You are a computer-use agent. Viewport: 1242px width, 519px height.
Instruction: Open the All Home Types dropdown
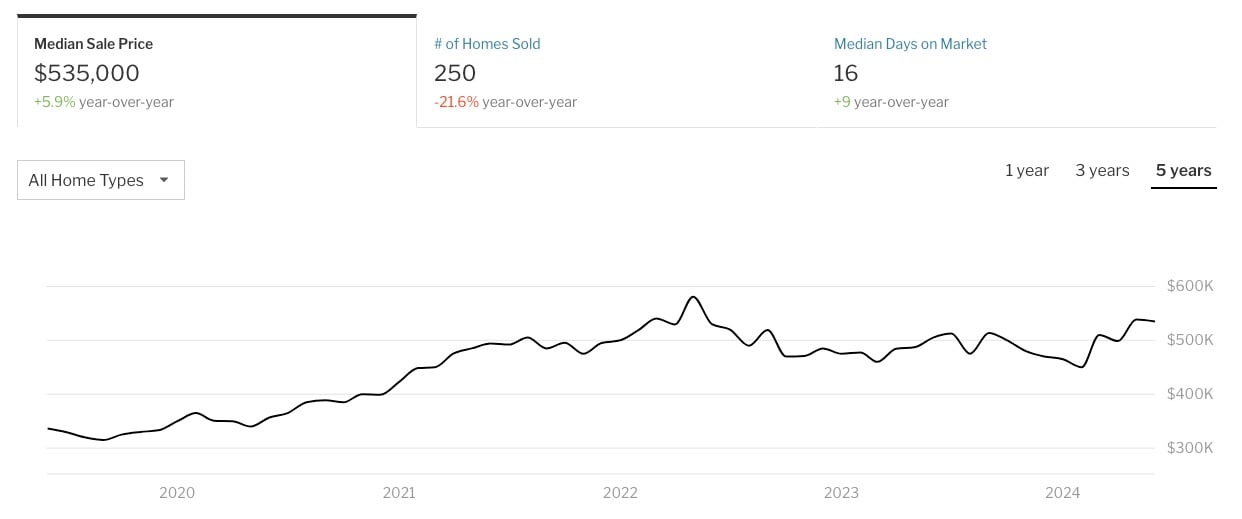(x=100, y=180)
